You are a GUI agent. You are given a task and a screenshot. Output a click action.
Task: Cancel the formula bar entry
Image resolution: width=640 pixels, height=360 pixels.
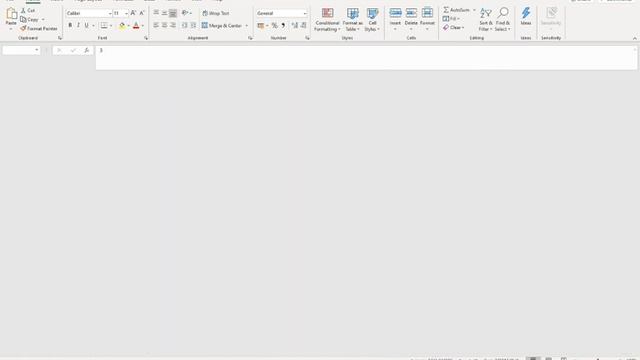click(x=59, y=50)
